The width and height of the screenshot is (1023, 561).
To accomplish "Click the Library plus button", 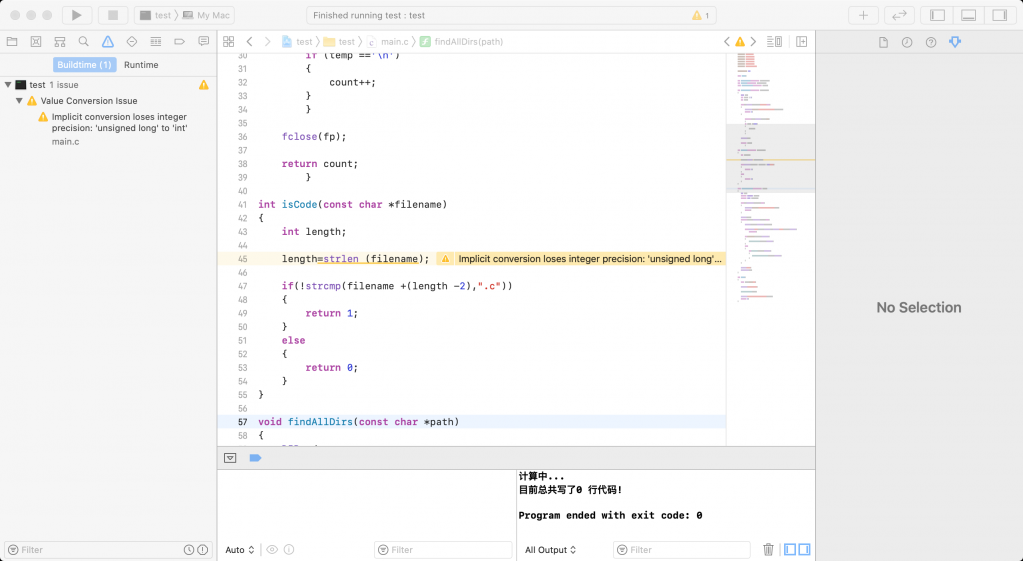I will [863, 15].
